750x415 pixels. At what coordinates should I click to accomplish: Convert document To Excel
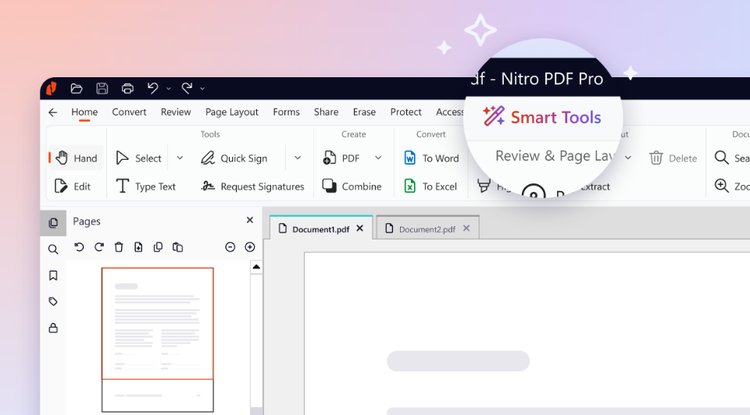[x=430, y=186]
